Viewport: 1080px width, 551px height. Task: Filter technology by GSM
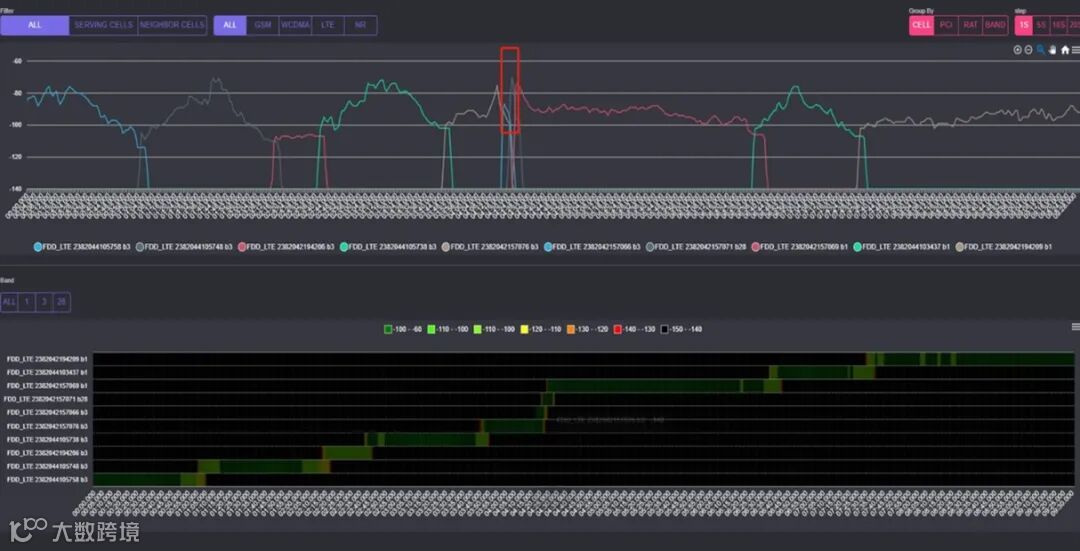[x=262, y=25]
